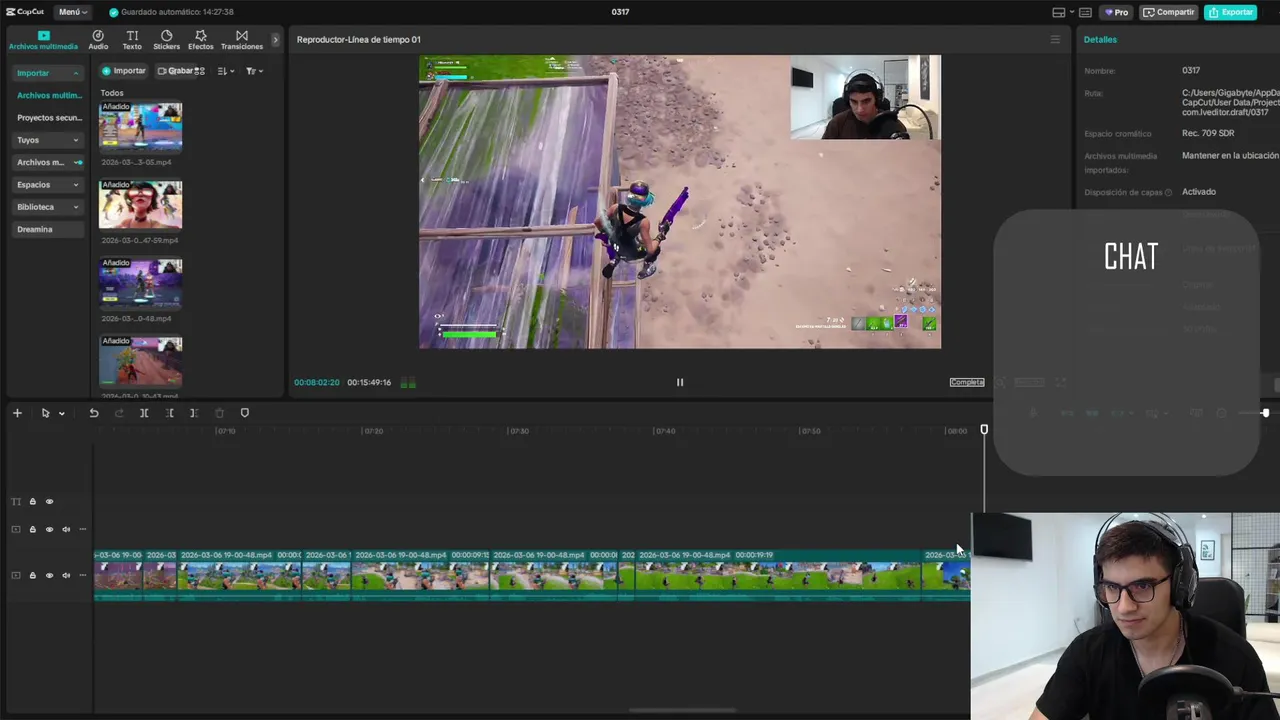Open the Menú dropdown
1280x720 pixels.
[x=72, y=12]
